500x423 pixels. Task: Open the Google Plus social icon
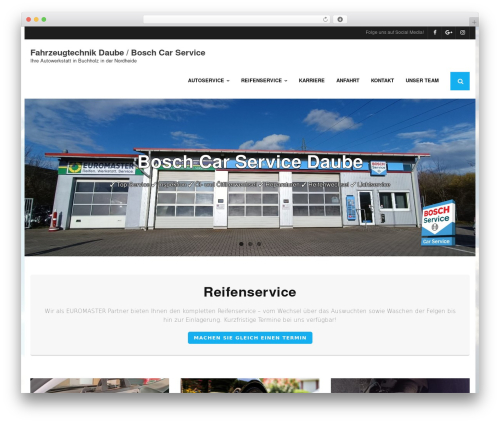(448, 32)
